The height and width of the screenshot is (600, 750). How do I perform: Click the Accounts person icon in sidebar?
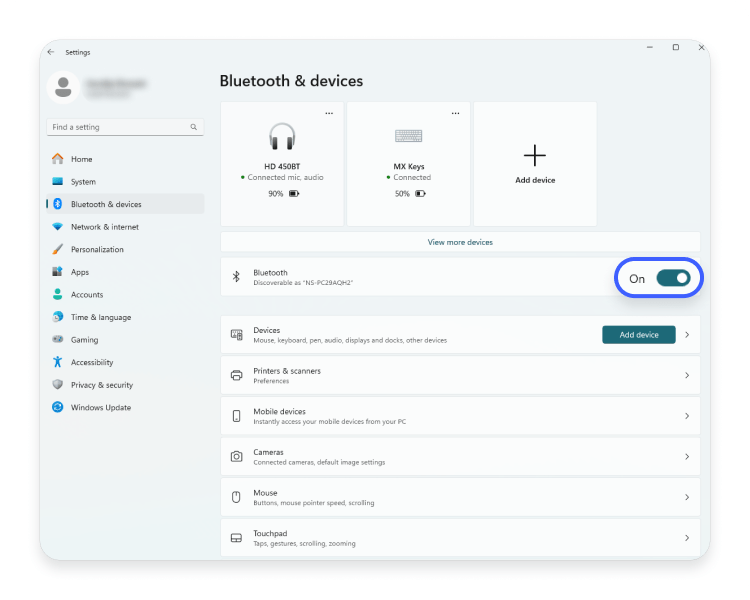[x=57, y=294]
